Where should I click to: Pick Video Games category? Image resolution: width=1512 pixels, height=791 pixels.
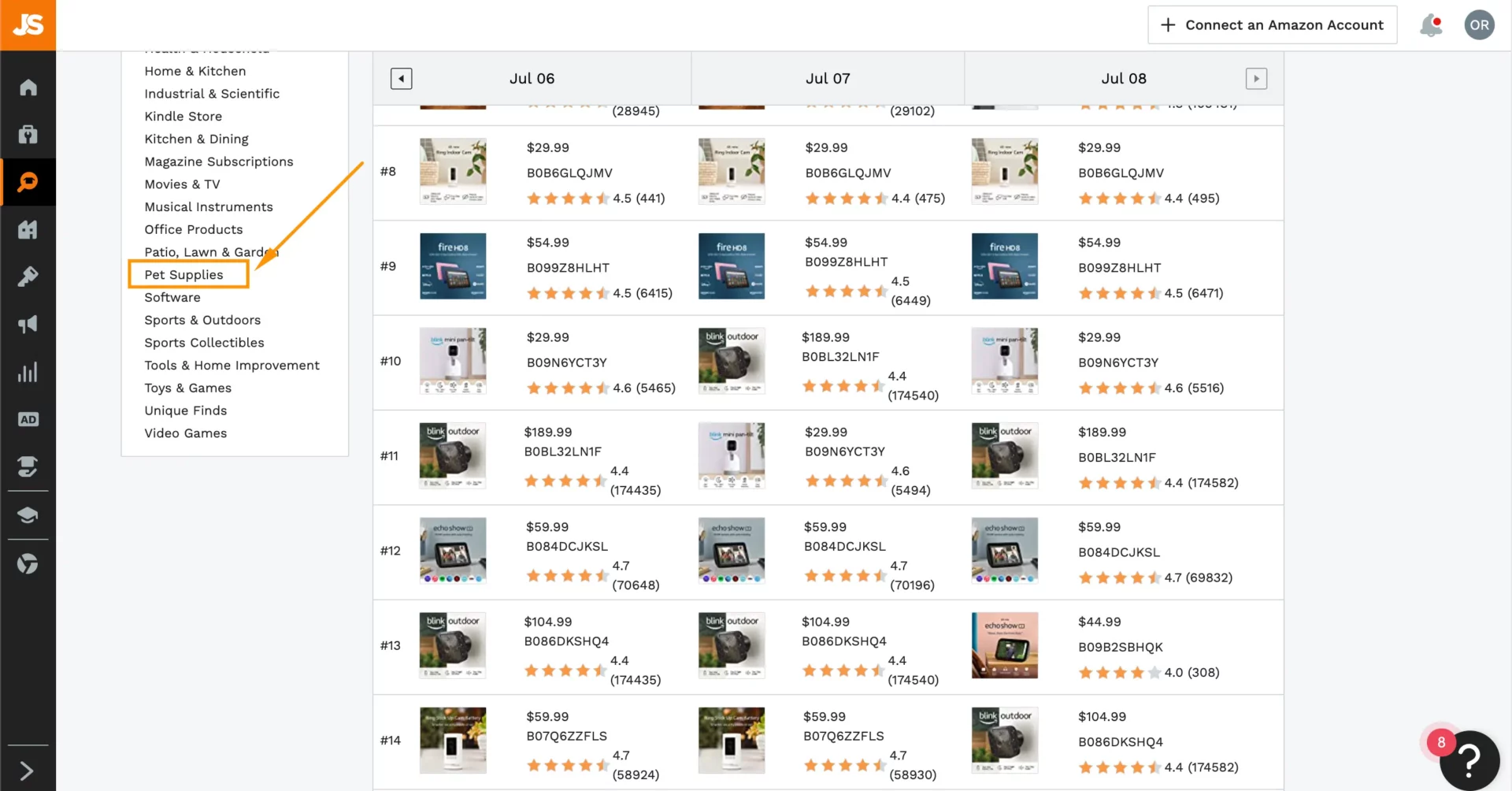click(x=185, y=434)
